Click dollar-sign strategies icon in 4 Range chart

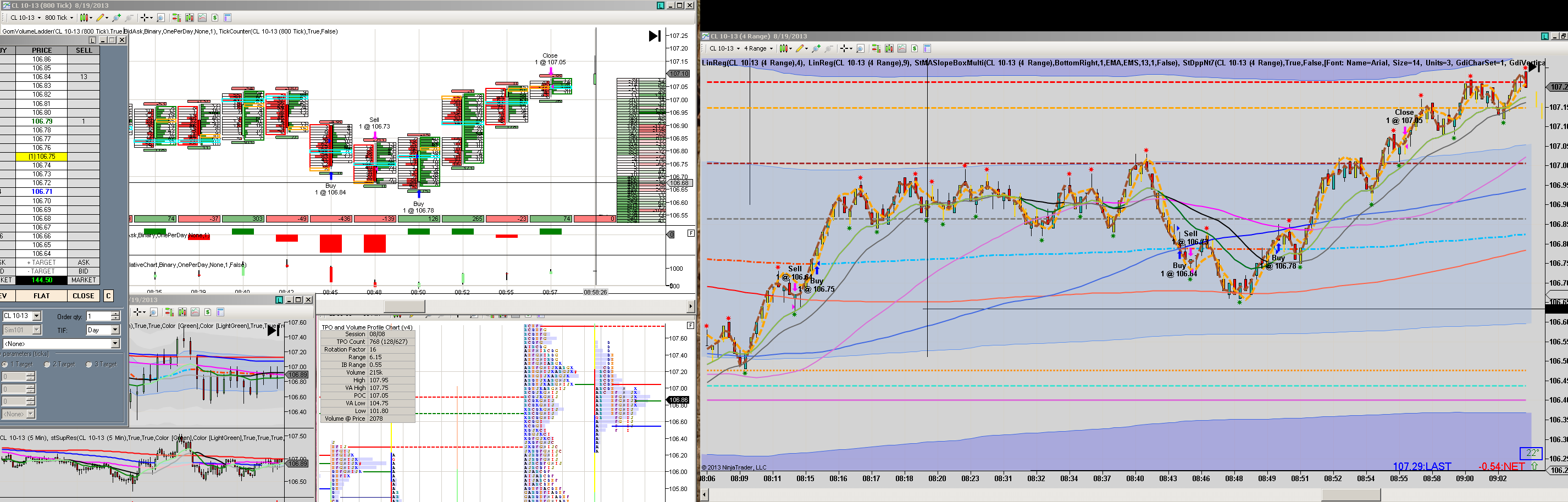click(x=915, y=49)
